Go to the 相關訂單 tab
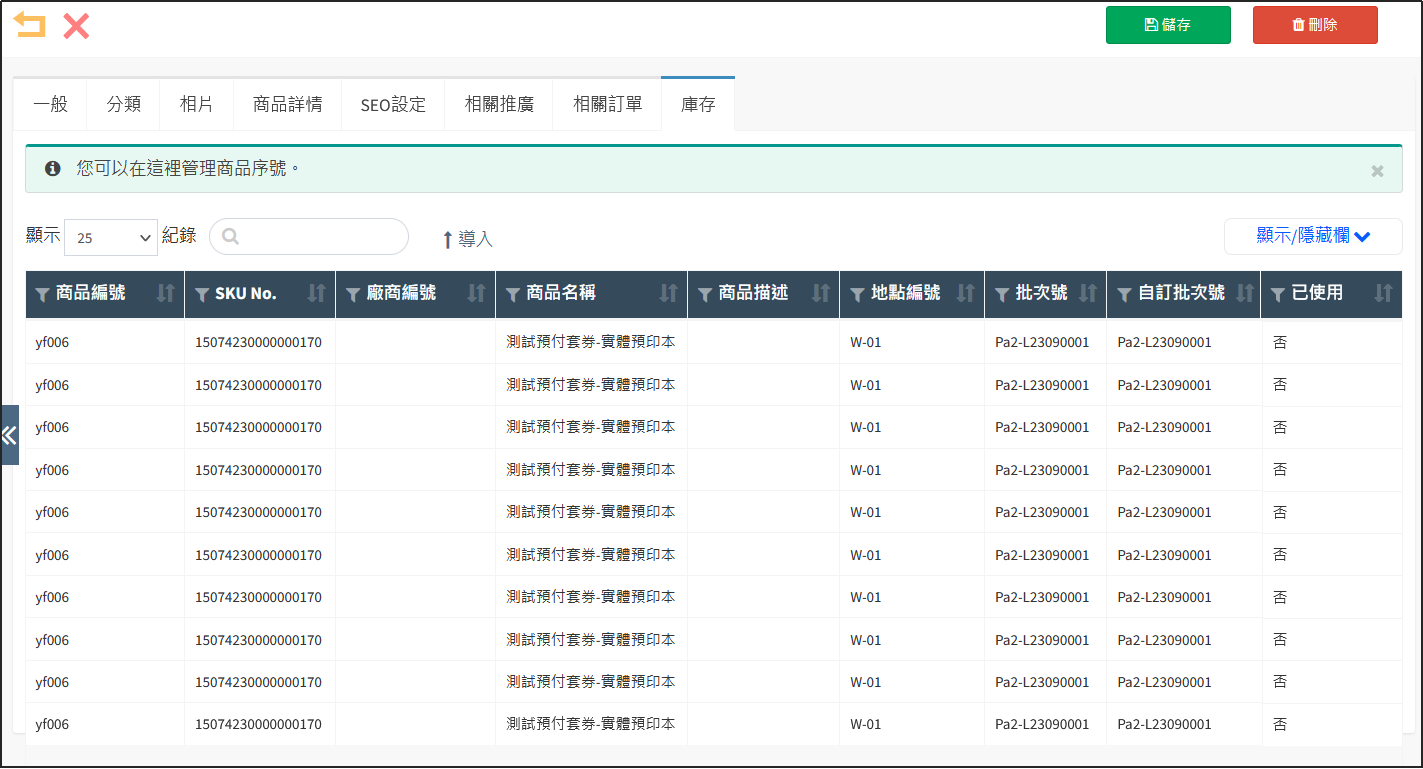This screenshot has height=769, width=1423. coord(607,104)
